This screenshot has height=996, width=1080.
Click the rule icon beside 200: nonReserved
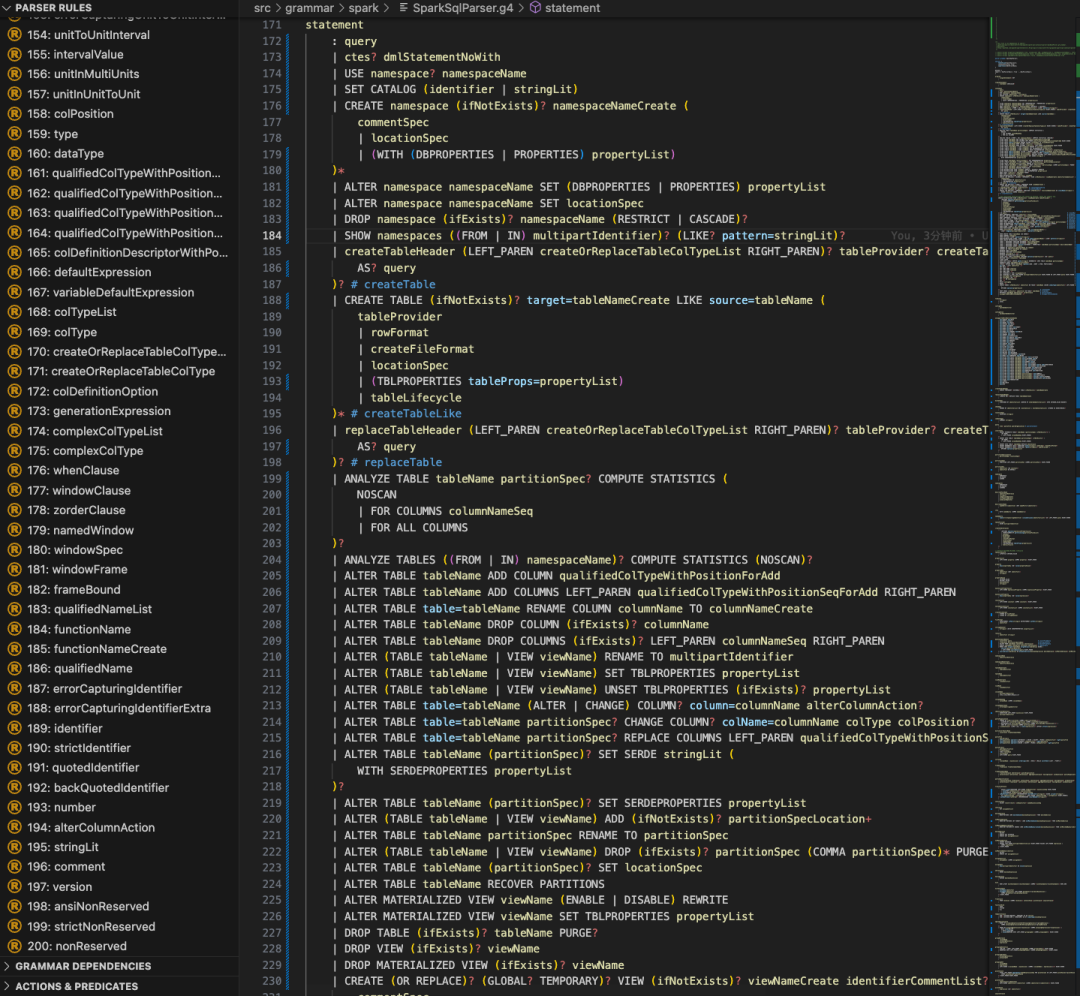pos(15,946)
